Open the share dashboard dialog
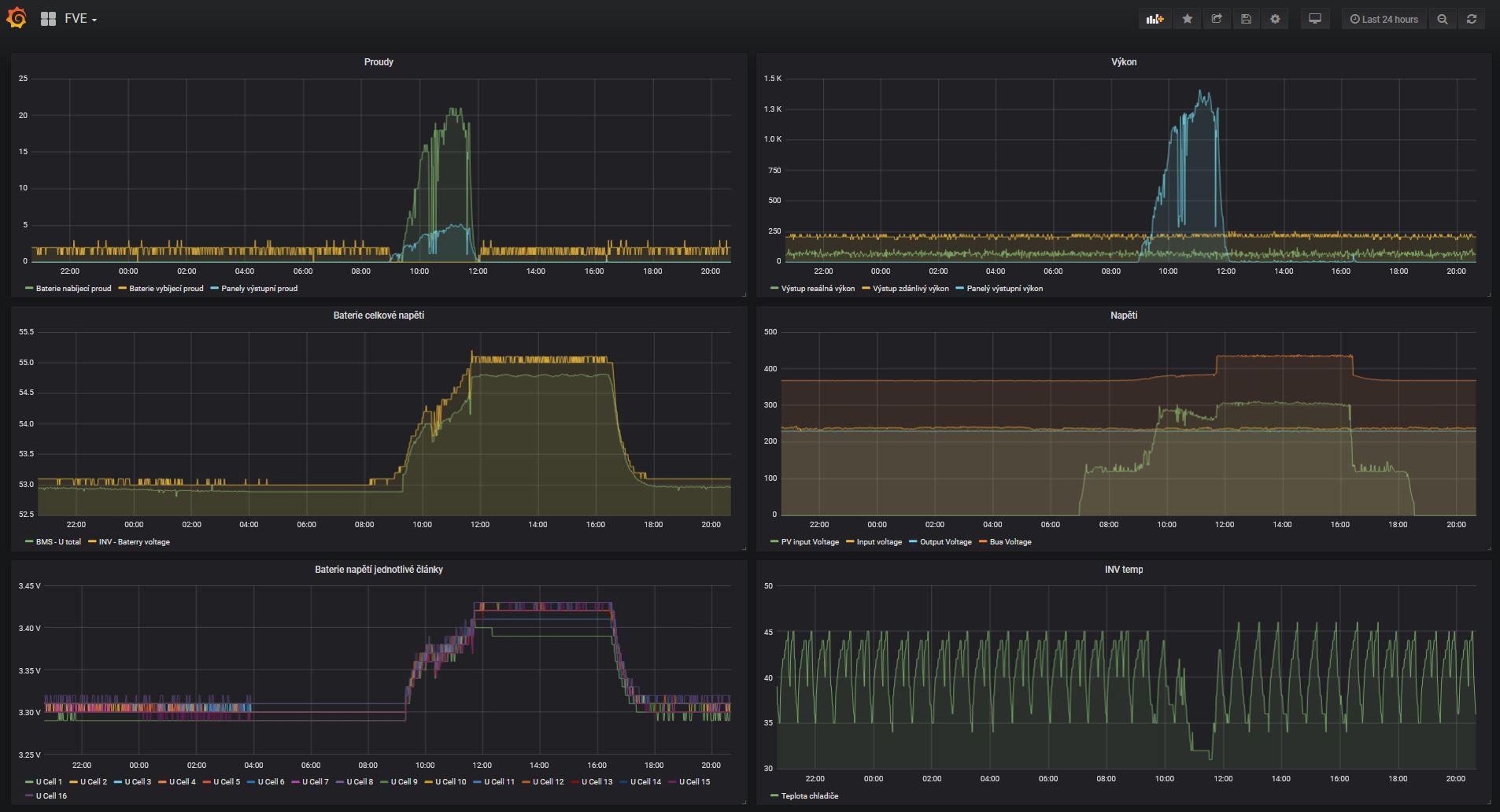 coord(1217,19)
